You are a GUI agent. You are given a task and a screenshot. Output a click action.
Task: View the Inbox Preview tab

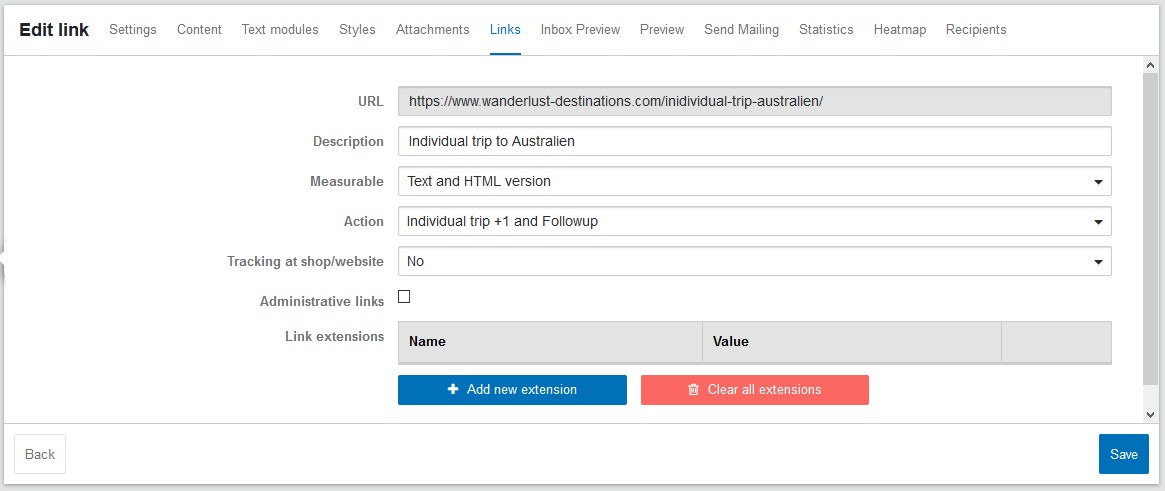click(580, 30)
